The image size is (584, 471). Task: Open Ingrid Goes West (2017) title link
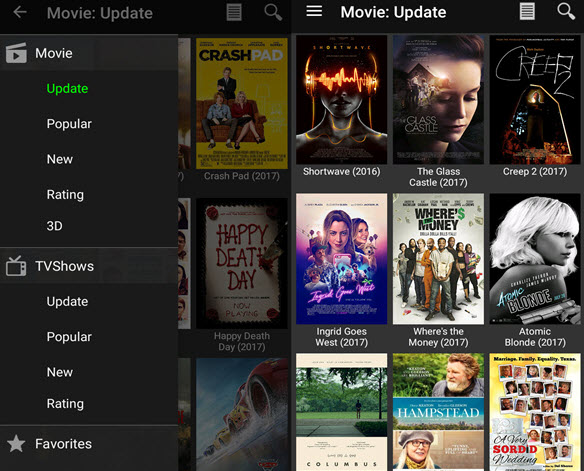click(x=342, y=337)
